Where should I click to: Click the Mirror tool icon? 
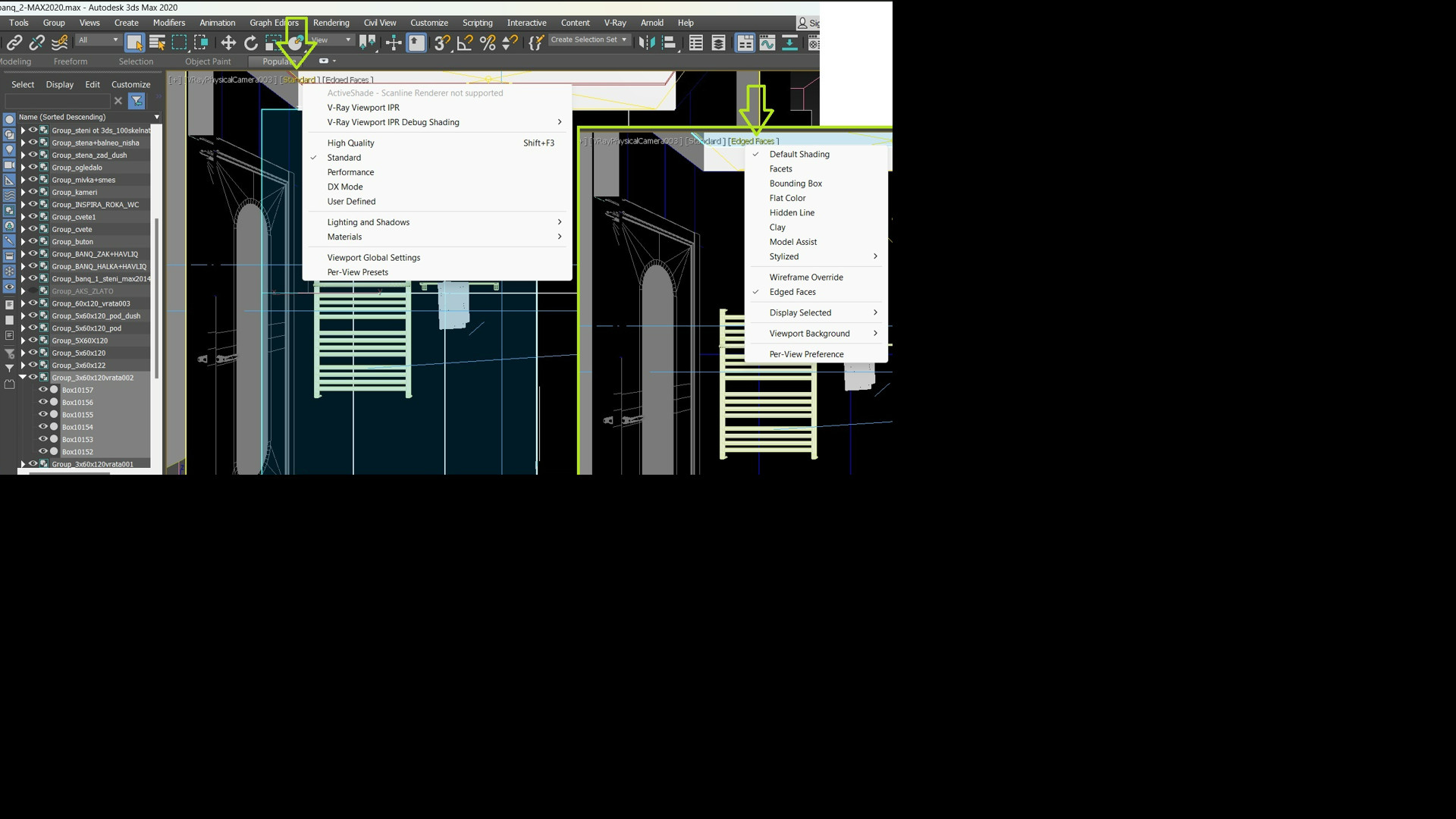point(645,43)
